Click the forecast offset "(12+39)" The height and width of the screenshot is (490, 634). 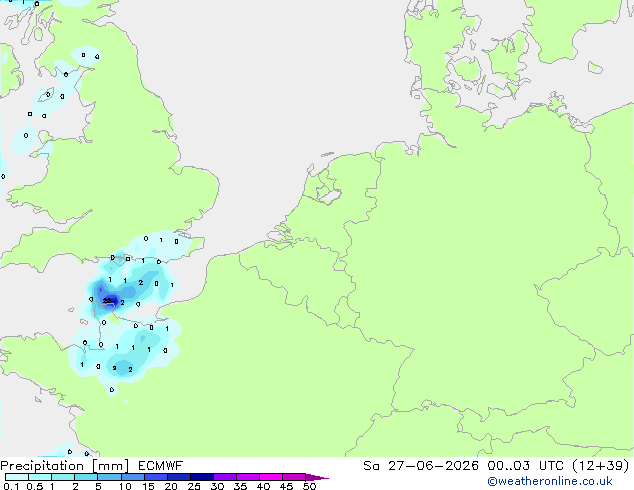601,466
